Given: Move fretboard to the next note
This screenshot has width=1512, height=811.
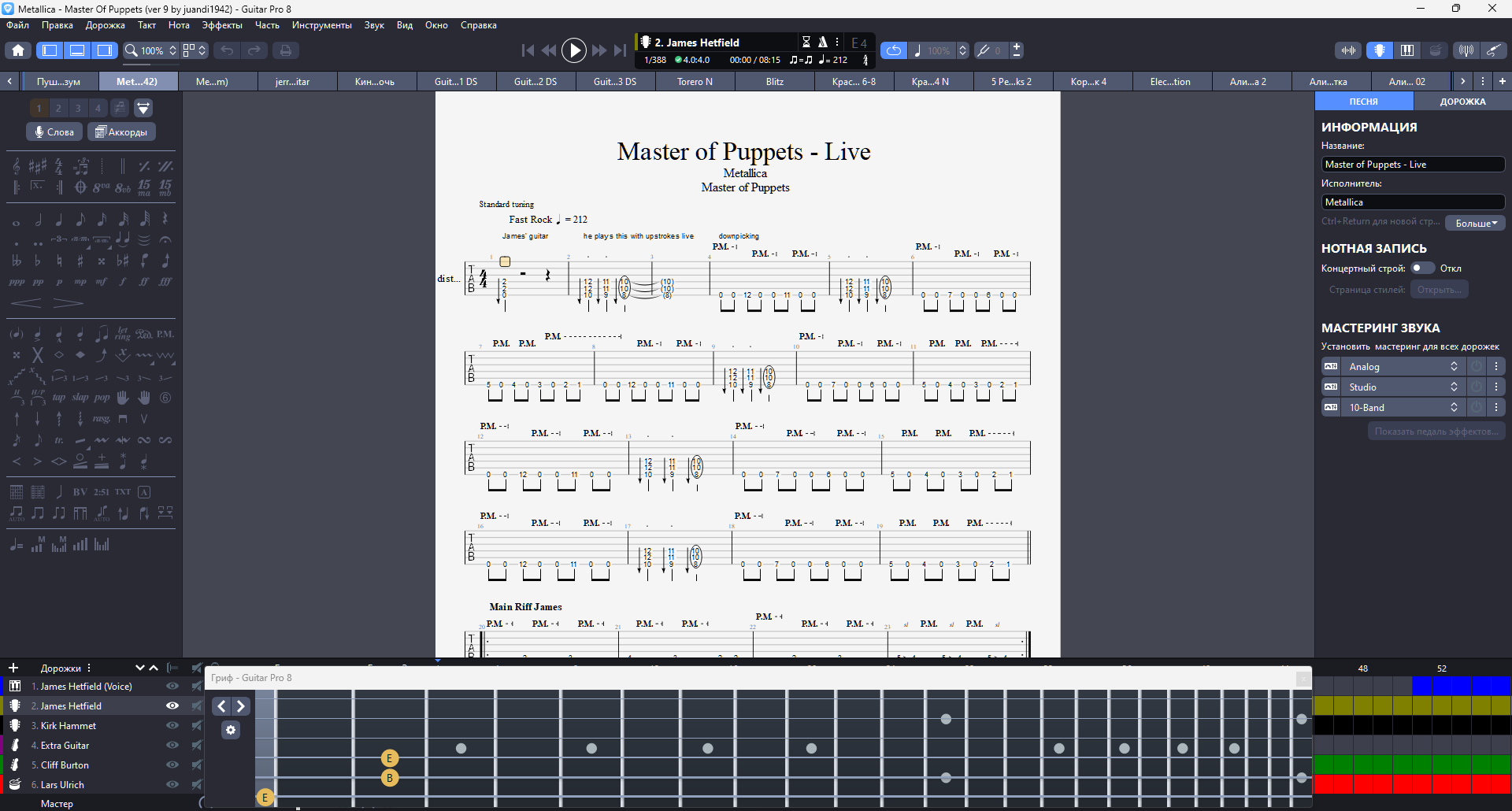Looking at the screenshot, I should (241, 706).
